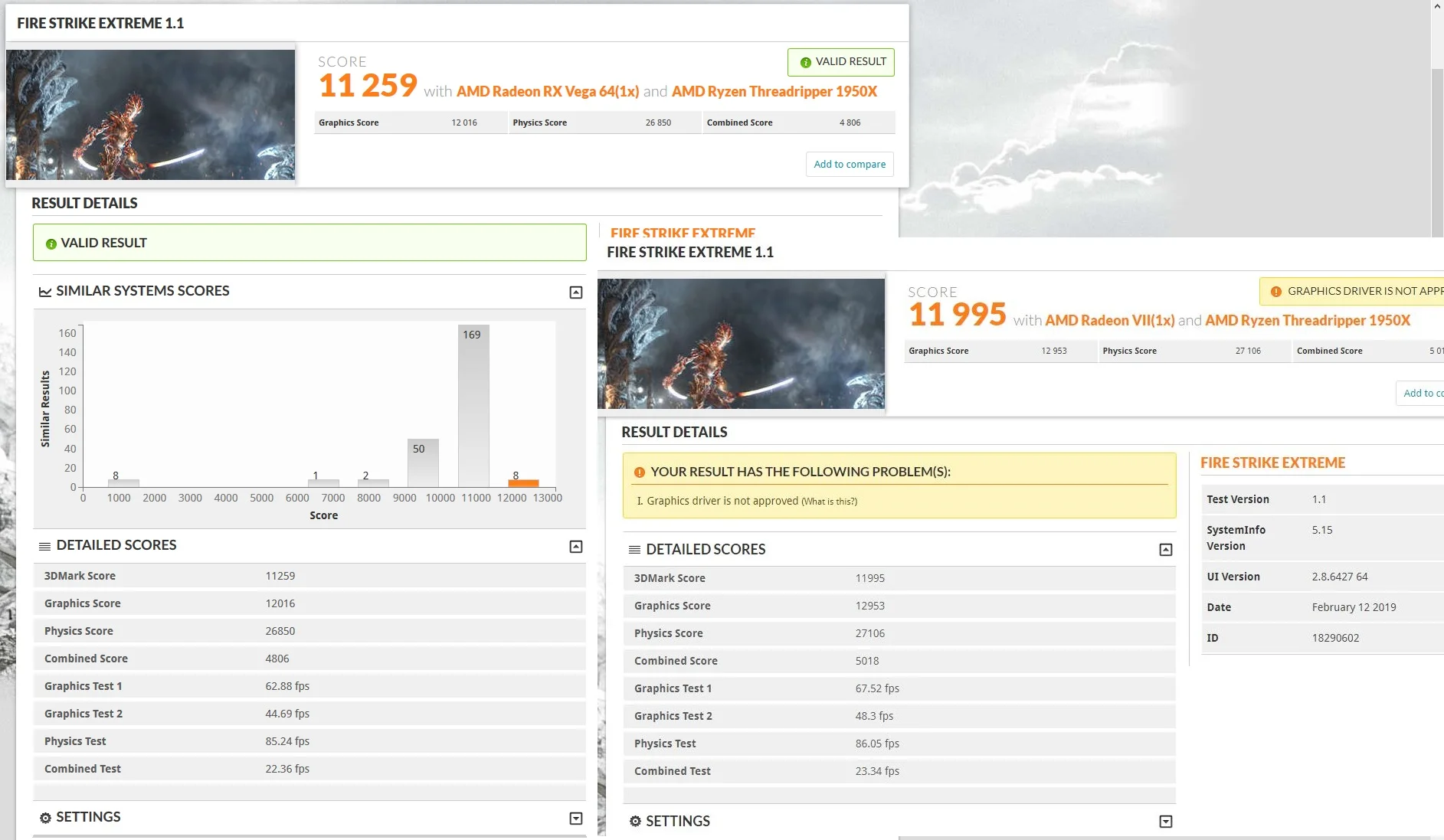The height and width of the screenshot is (840, 1444).
Task: Click the big 11 995 score number
Action: (x=958, y=315)
